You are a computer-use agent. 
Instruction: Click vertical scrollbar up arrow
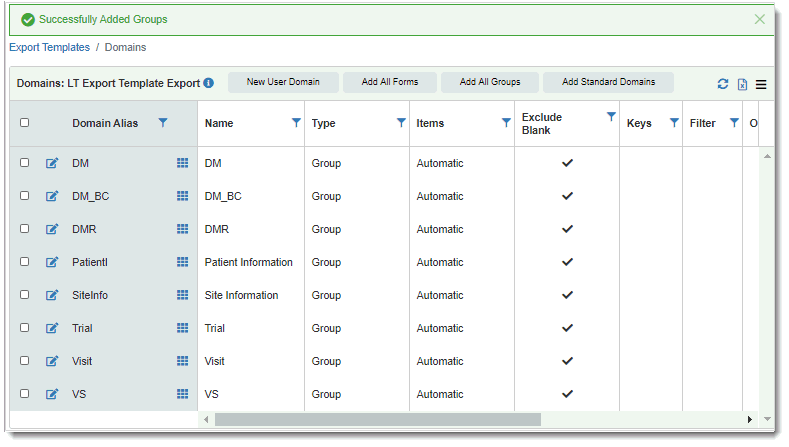point(767,157)
